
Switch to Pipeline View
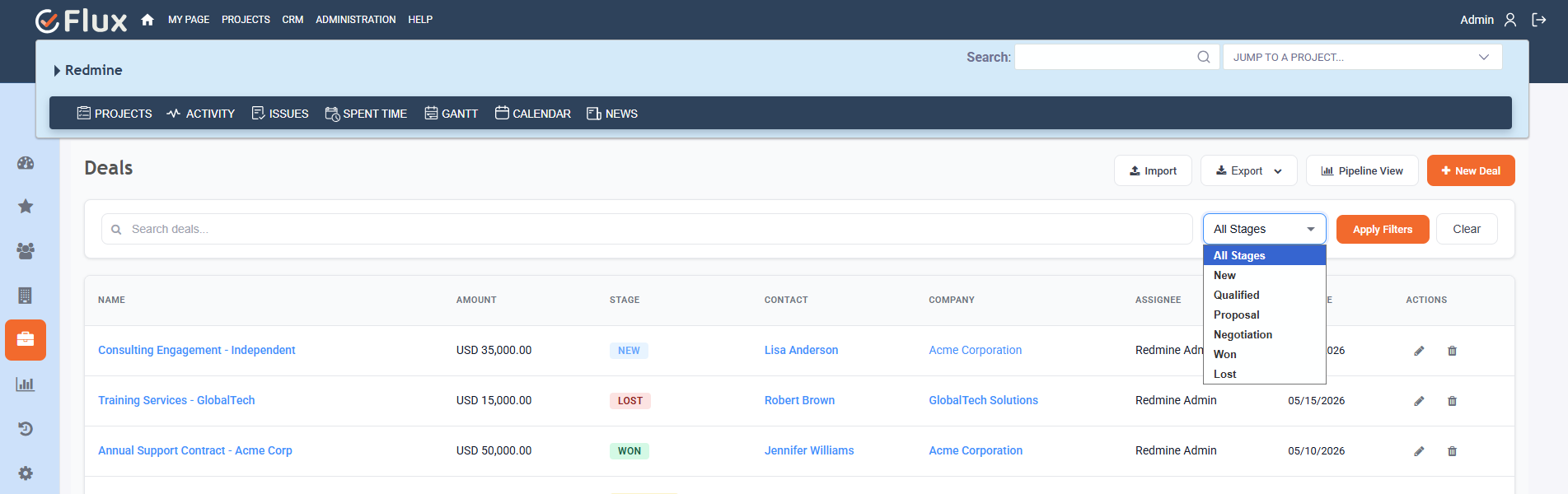1362,170
